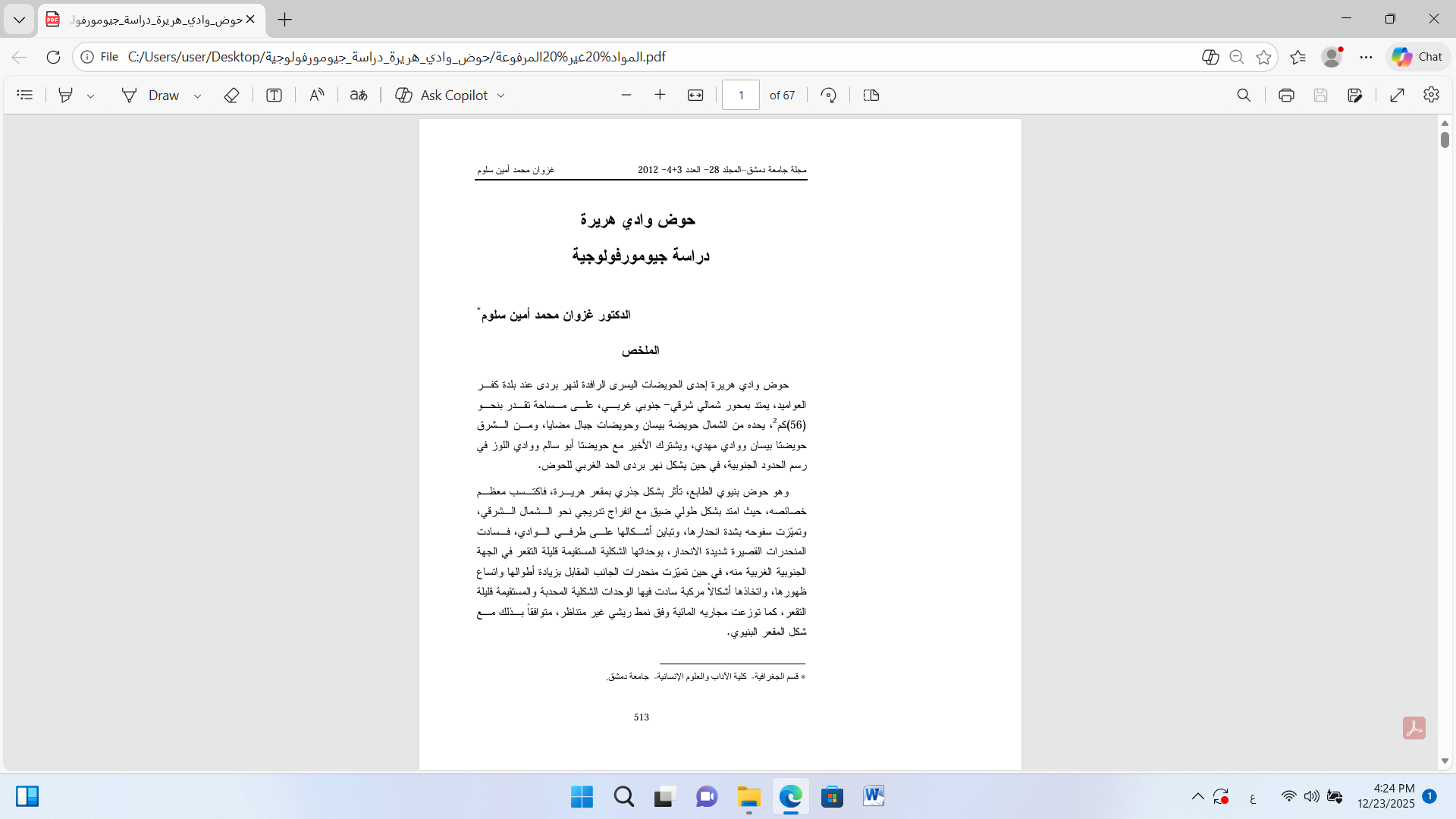Viewport: 1456px width, 819px height.
Task: Click the Save icon
Action: coord(1320,95)
